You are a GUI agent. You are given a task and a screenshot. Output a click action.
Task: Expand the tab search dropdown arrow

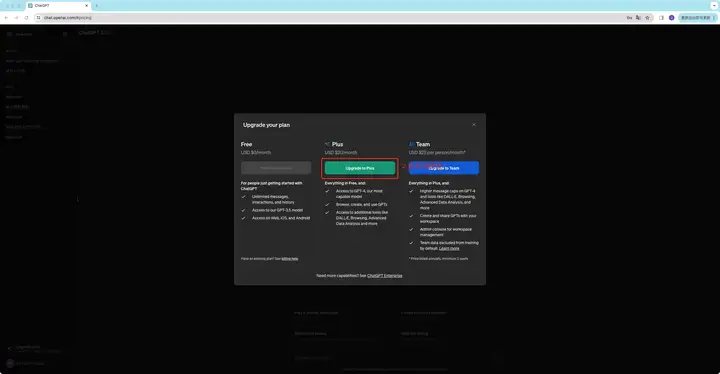714,6
